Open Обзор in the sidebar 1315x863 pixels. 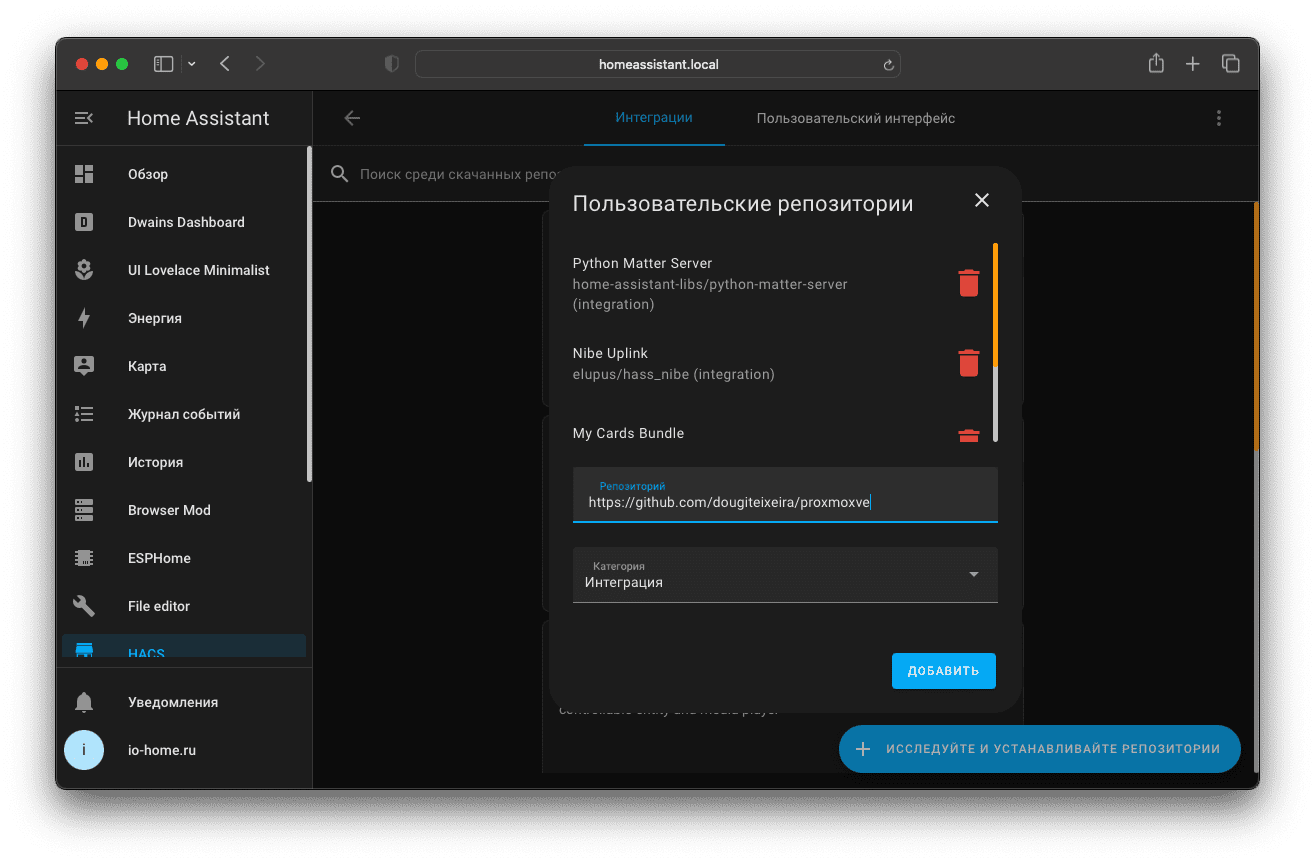(148, 174)
